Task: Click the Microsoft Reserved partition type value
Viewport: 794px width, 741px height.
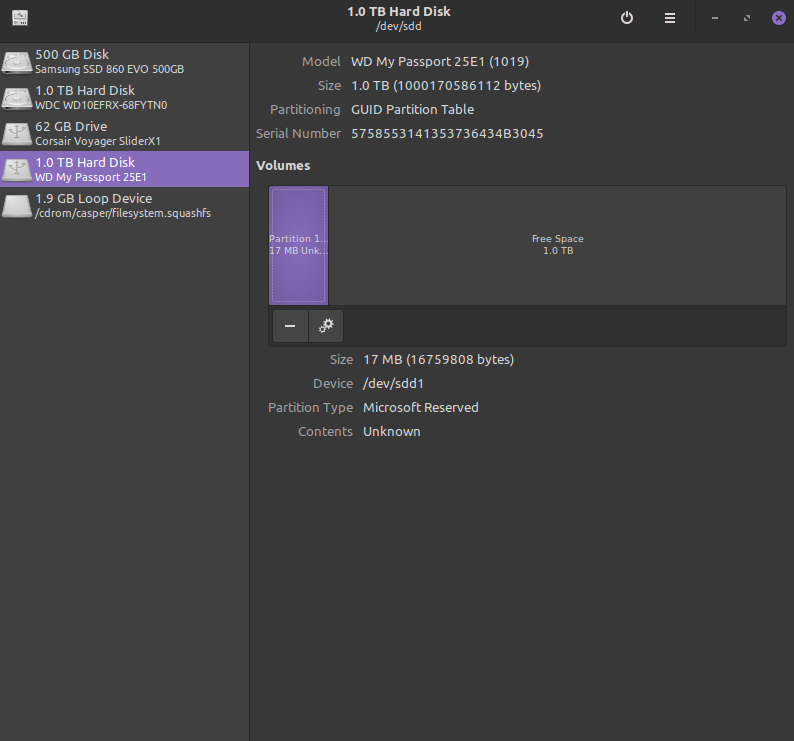Action: tap(421, 408)
